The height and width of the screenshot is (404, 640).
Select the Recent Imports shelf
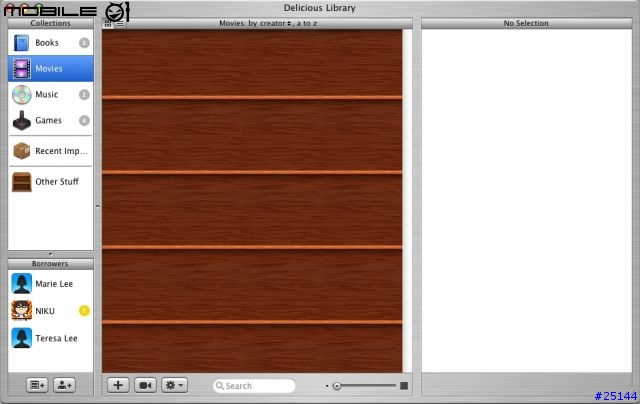(x=51, y=151)
